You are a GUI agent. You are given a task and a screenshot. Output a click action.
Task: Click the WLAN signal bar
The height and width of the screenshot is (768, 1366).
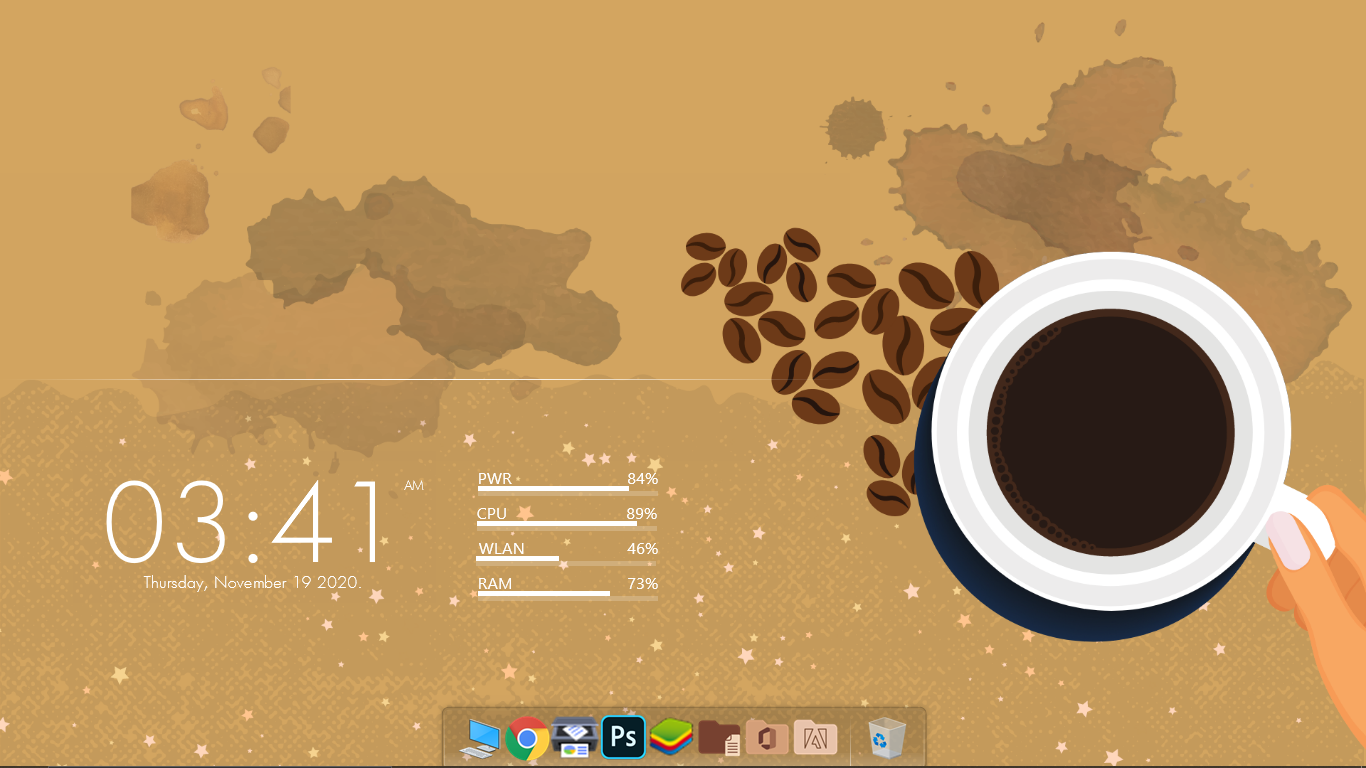coord(567,559)
